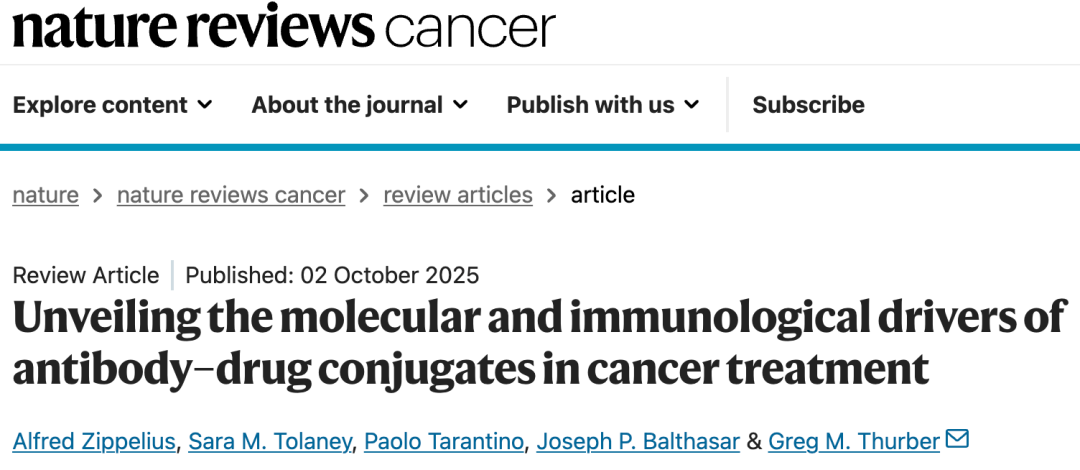This screenshot has width=1080, height=470.
Task: Open the About the journal menu label
Action: (x=347, y=105)
